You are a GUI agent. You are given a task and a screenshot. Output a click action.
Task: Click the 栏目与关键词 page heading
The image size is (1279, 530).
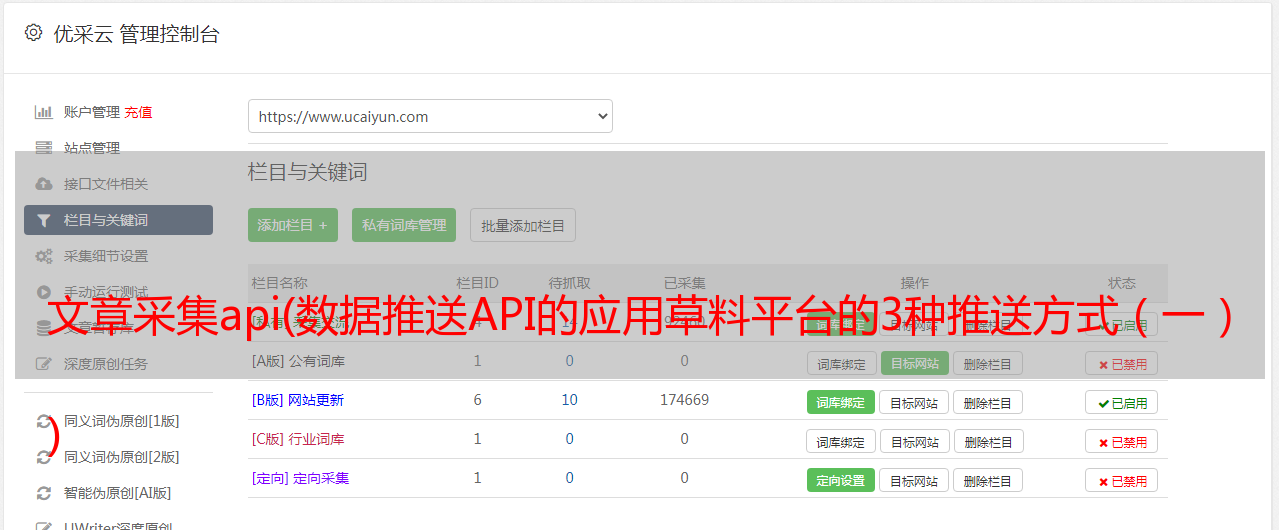coord(308,172)
